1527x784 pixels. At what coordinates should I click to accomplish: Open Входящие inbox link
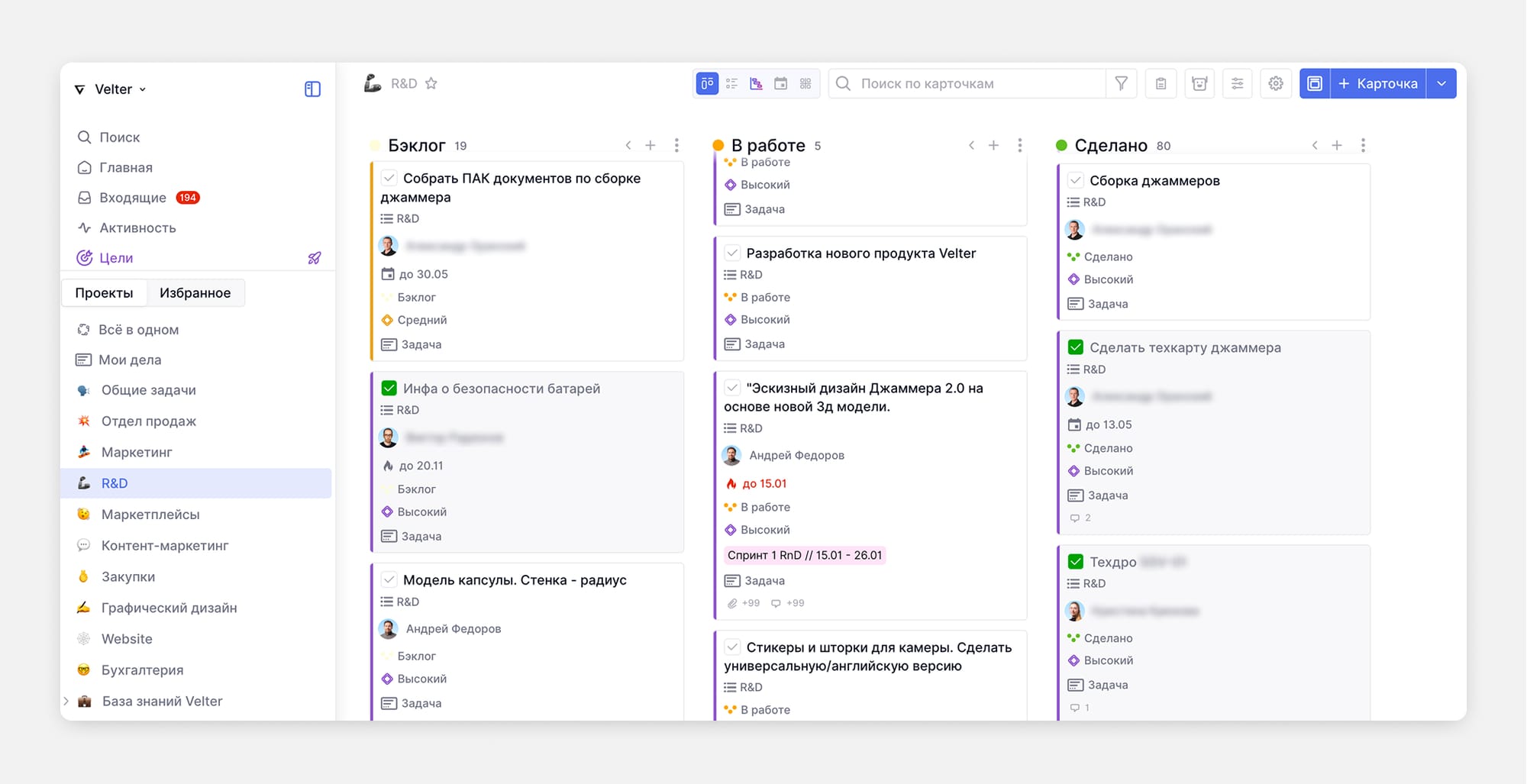(x=133, y=198)
